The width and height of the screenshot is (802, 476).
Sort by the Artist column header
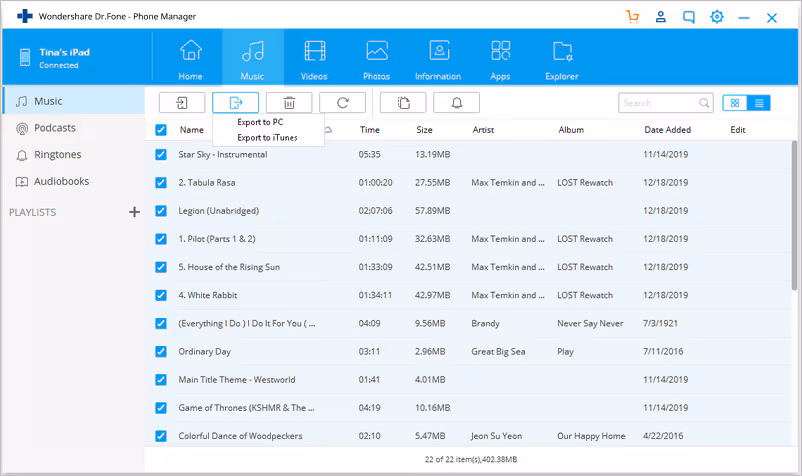click(x=483, y=130)
